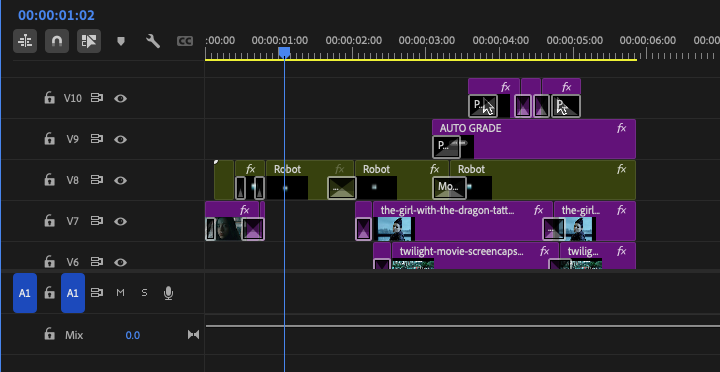This screenshot has height=372, width=720.
Task: Toggle lock on track V6
Action: 49,261
